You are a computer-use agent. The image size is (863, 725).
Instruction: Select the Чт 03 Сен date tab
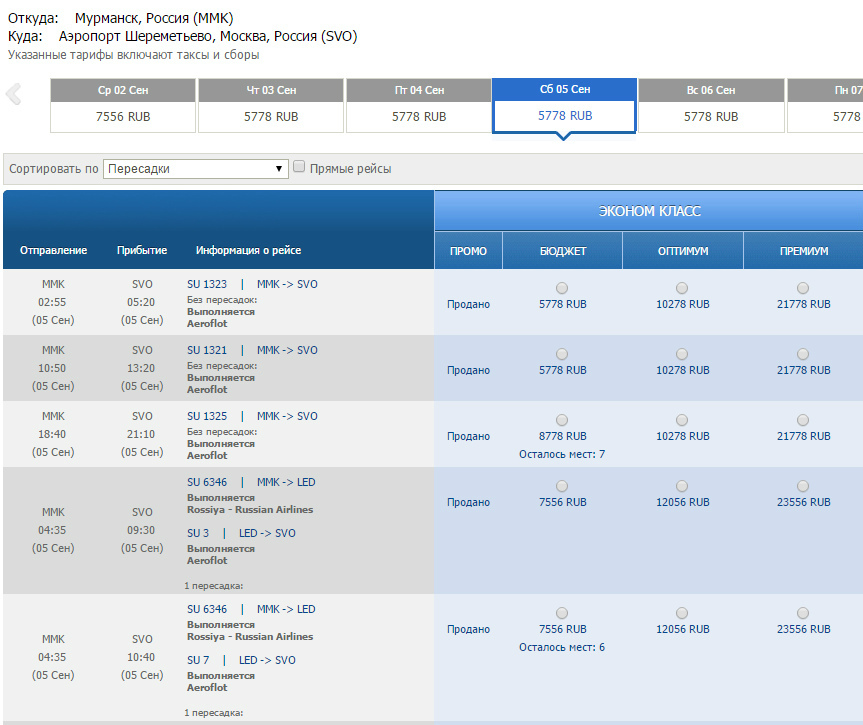pyautogui.click(x=271, y=106)
